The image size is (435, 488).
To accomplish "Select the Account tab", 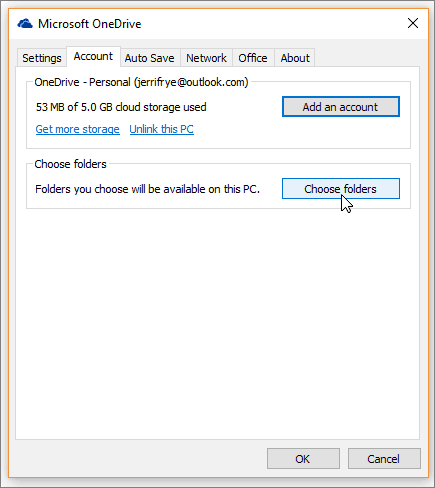I will coord(93,56).
